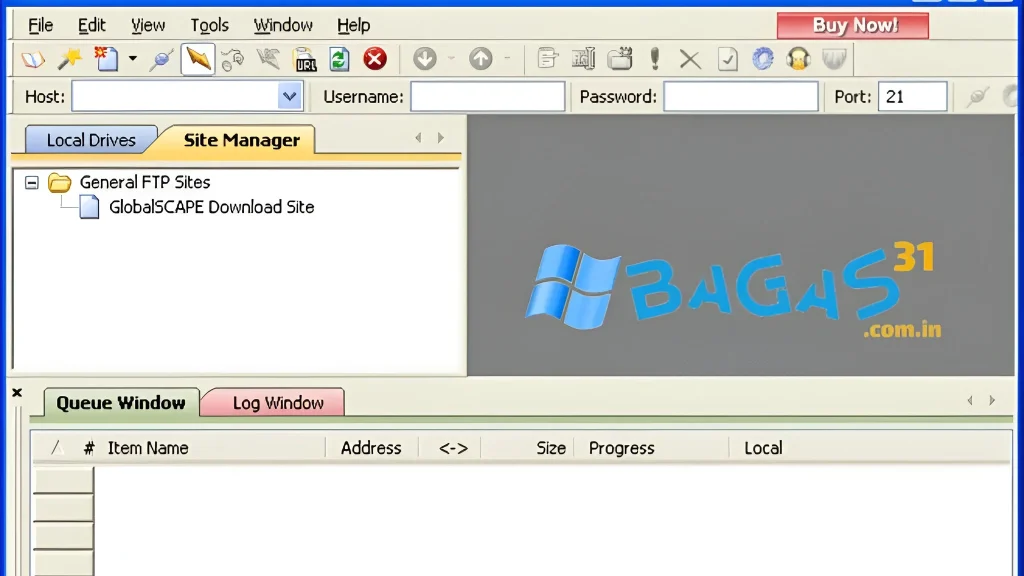The image size is (1024, 576).
Task: Open the Site Manager book icon
Action: (x=33, y=59)
